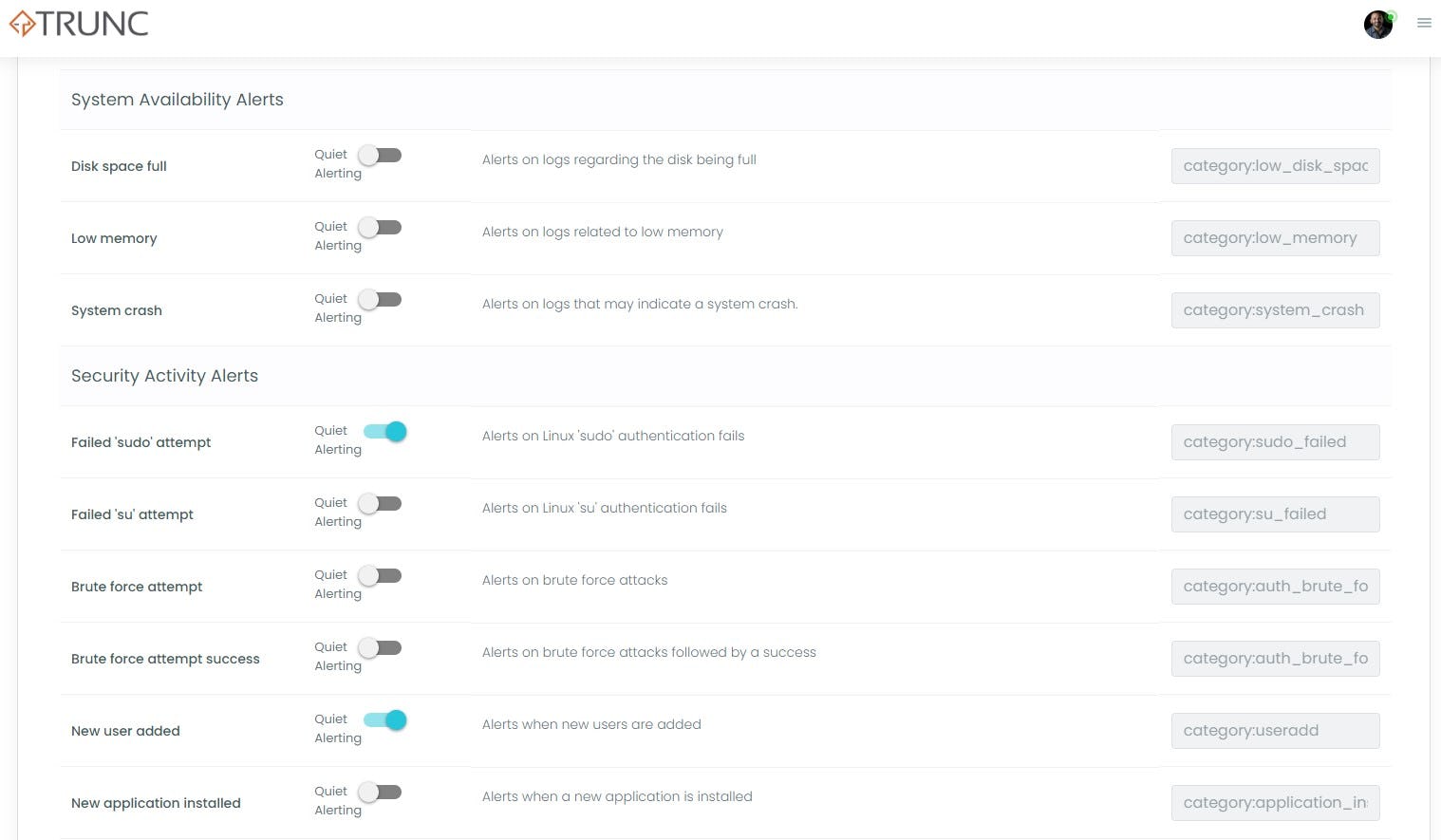Click the category:system_crash filter field
Image resolution: width=1441 pixels, height=840 pixels.
[x=1275, y=309]
